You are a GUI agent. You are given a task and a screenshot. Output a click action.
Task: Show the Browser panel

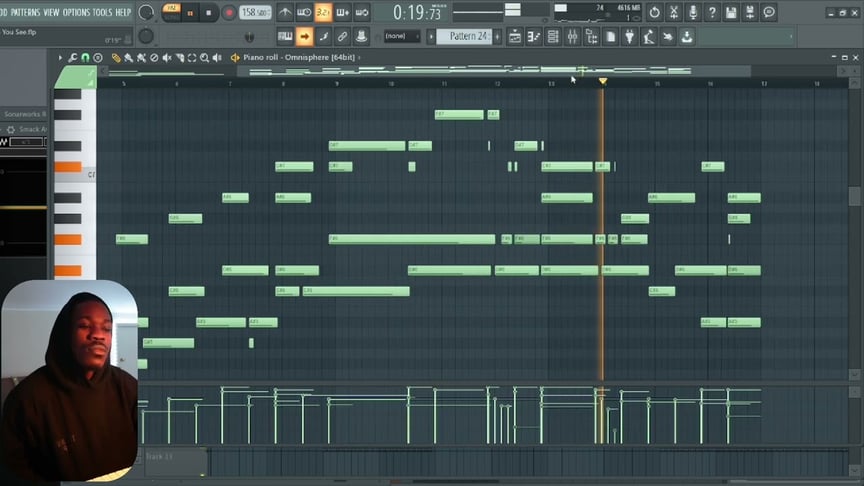[x=592, y=37]
